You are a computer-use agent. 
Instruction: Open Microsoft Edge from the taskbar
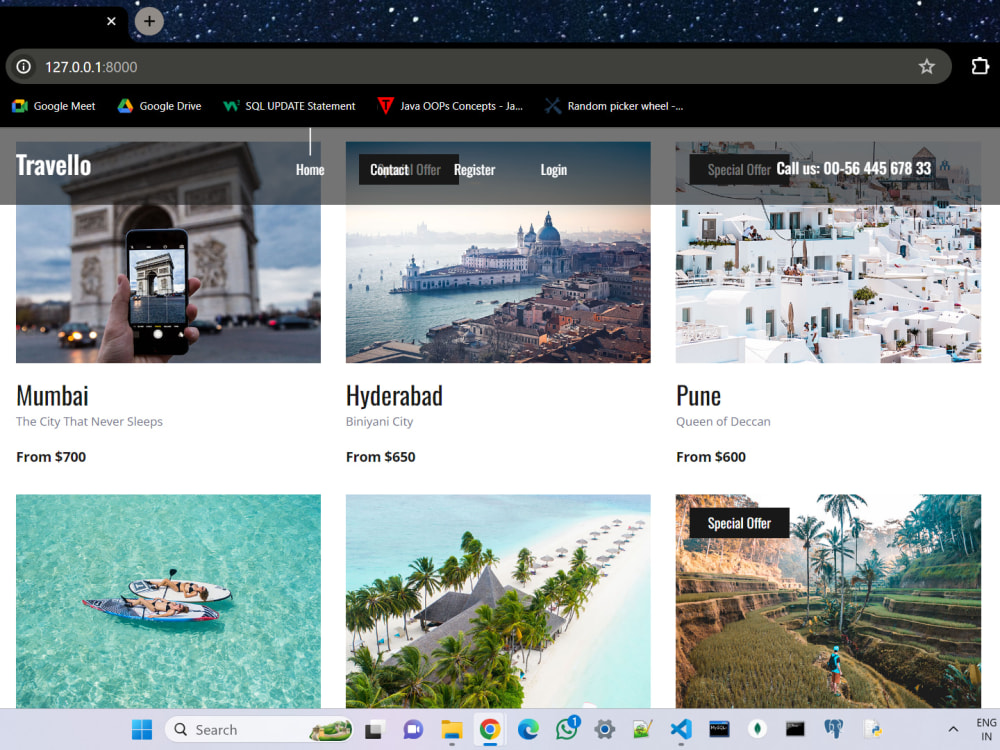click(x=528, y=729)
